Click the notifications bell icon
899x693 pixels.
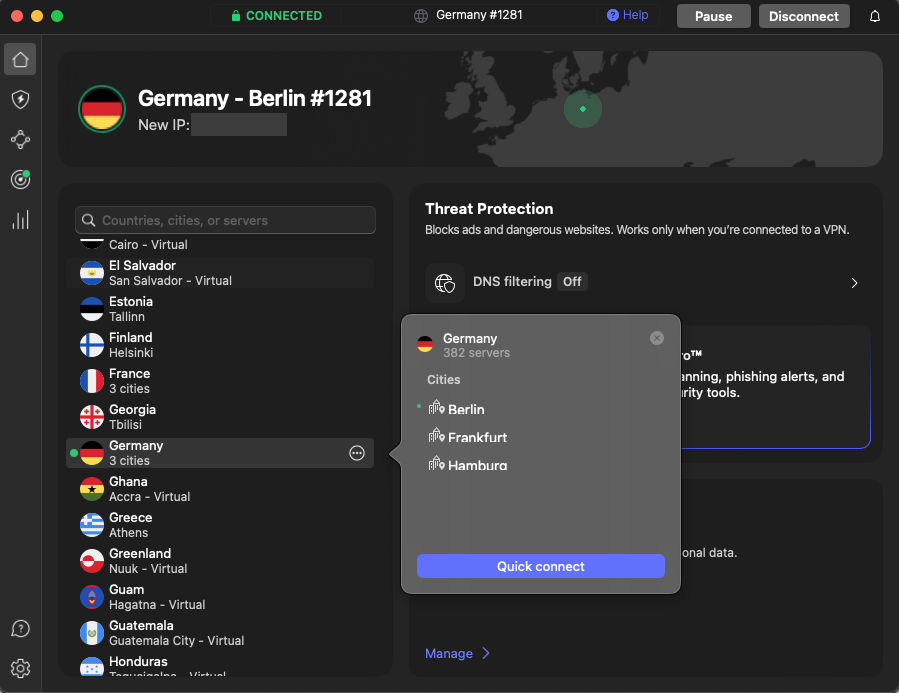click(x=874, y=16)
